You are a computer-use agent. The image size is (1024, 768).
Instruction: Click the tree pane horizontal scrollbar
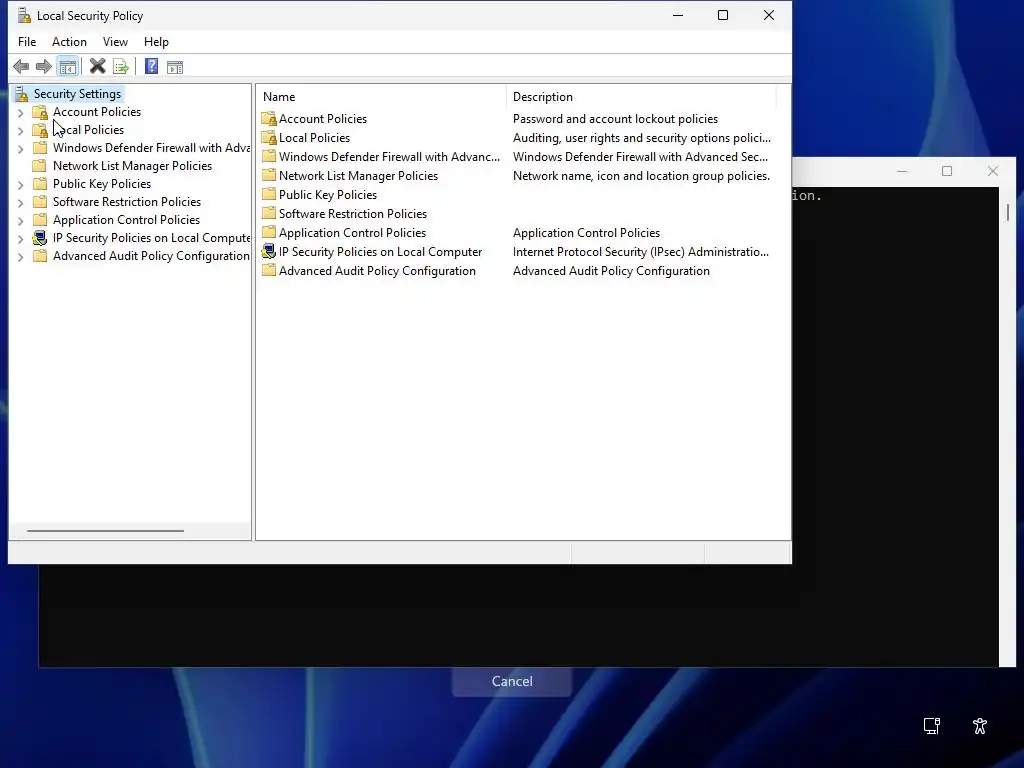pos(105,531)
